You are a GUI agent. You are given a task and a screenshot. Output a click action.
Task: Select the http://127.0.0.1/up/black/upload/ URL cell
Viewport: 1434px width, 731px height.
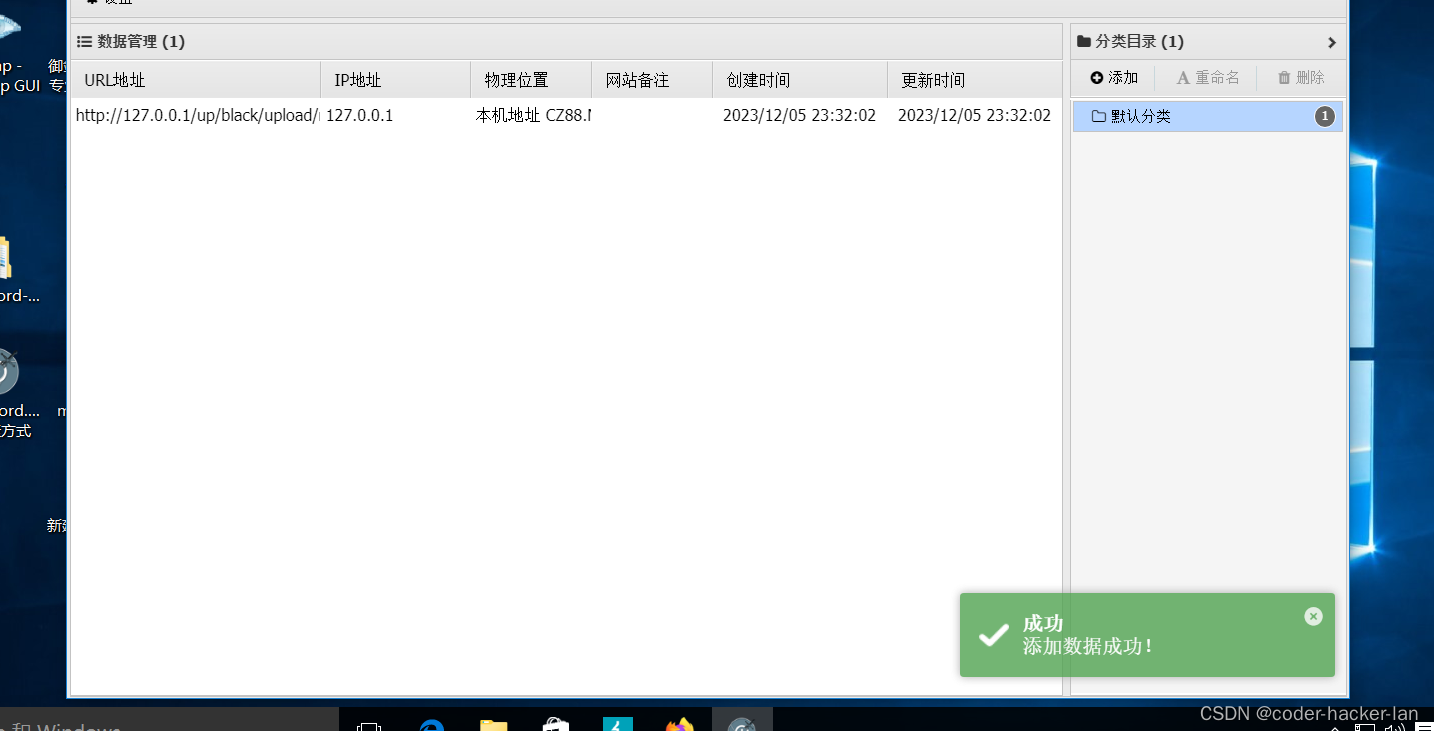(x=197, y=116)
